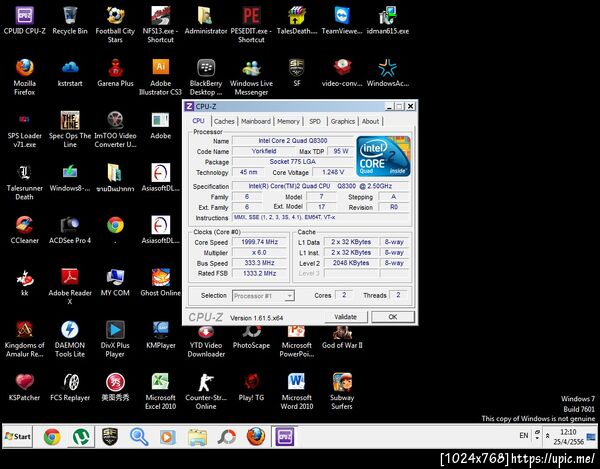Open the About tab in CPU-Z
This screenshot has height=469, width=600.
[370, 121]
